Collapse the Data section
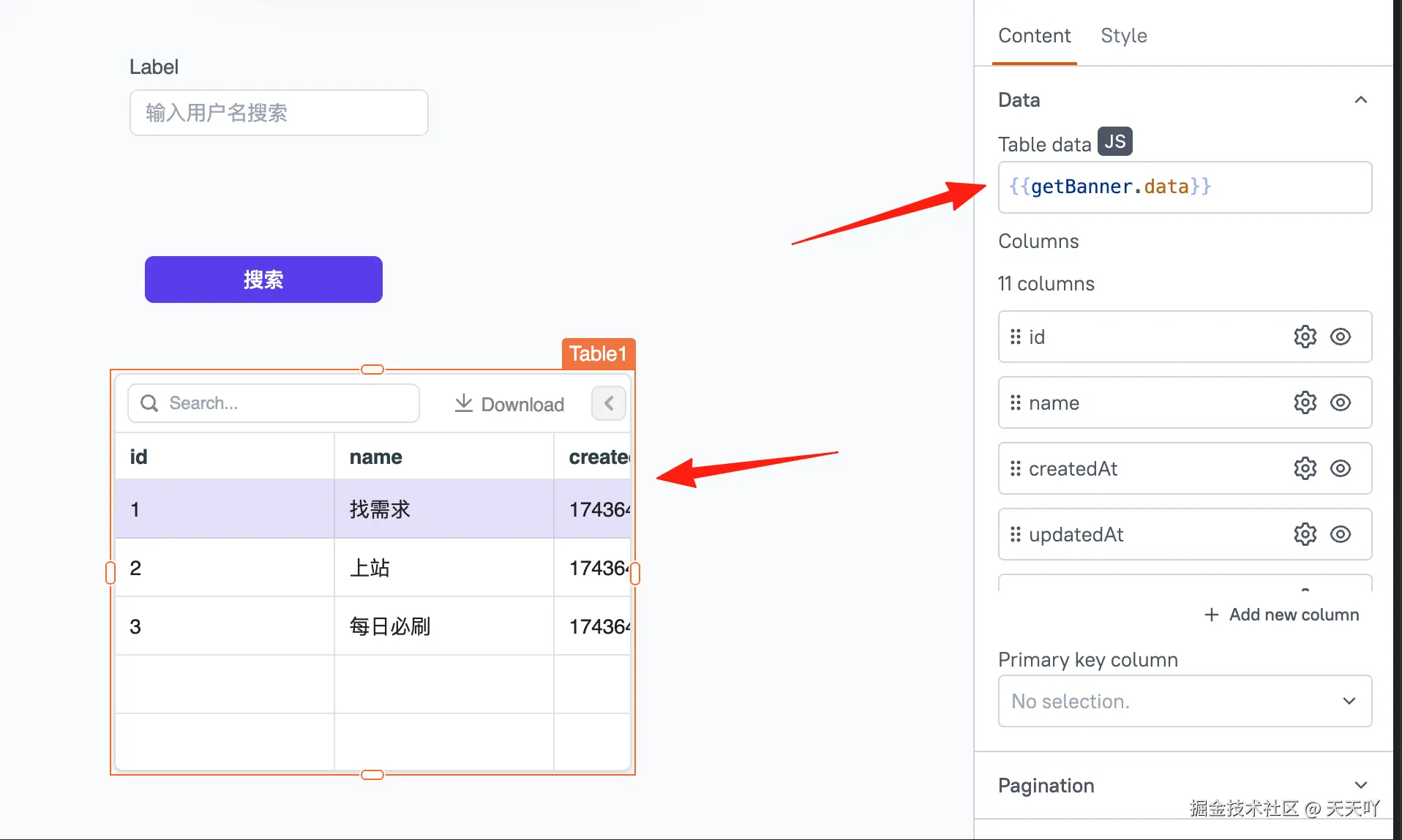 [x=1360, y=100]
